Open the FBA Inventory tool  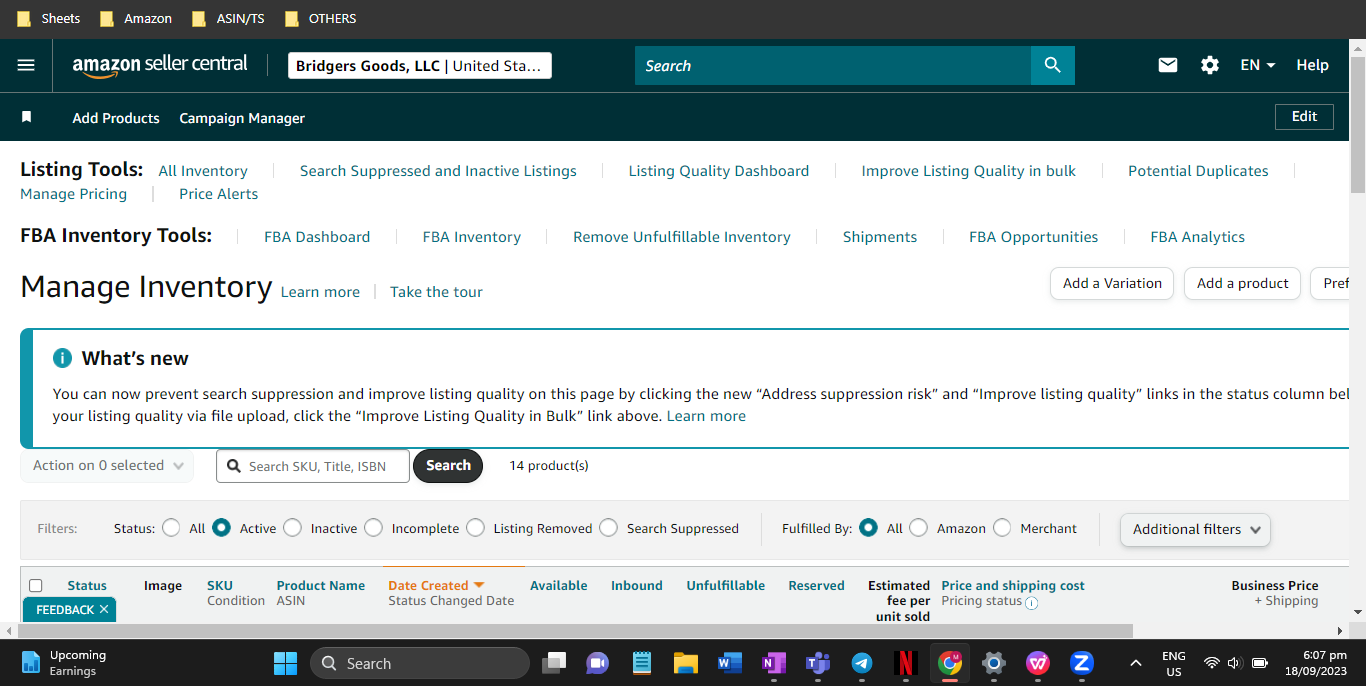click(472, 237)
